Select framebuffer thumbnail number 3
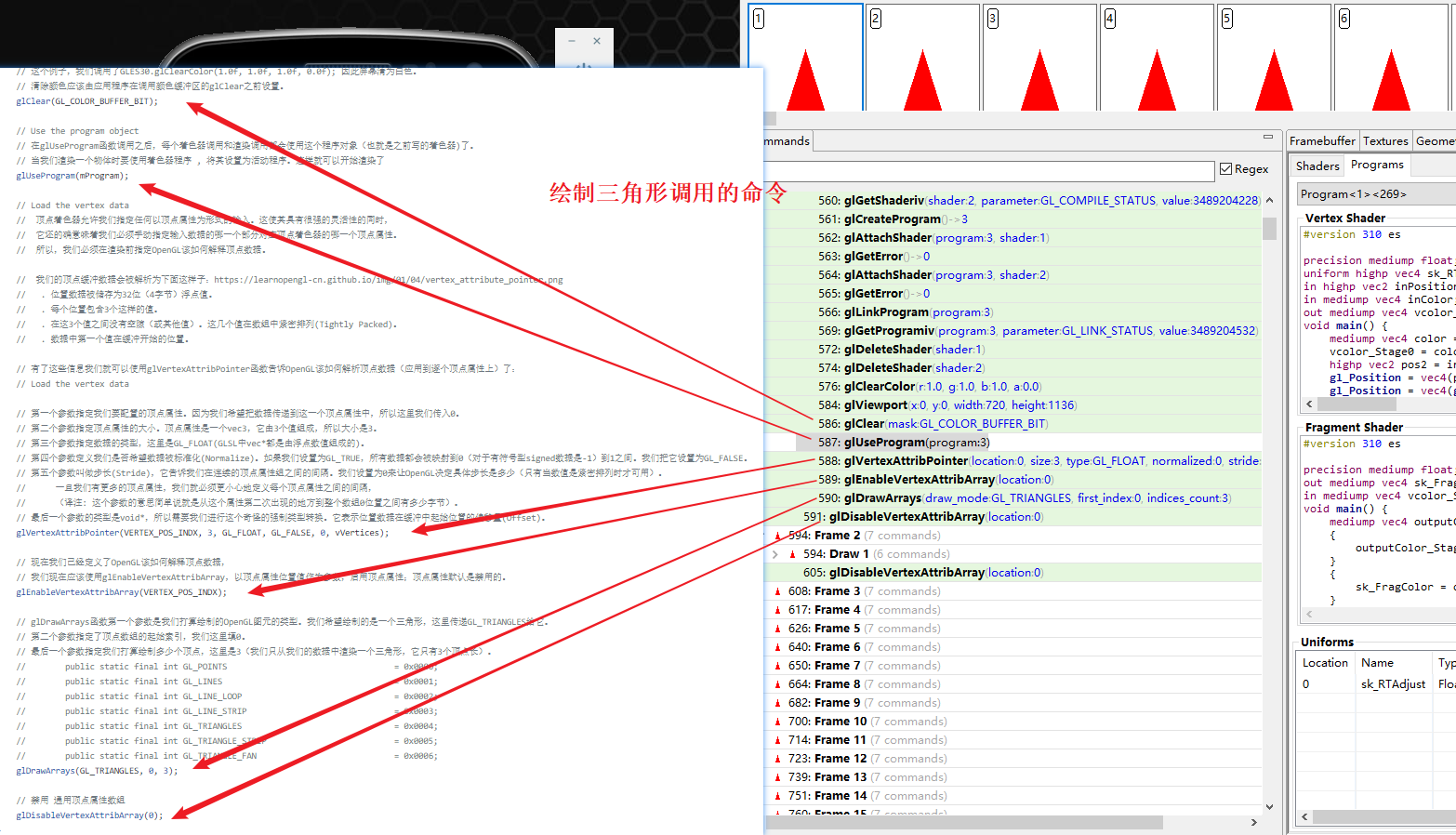The width and height of the screenshot is (1456, 835). [1039, 58]
